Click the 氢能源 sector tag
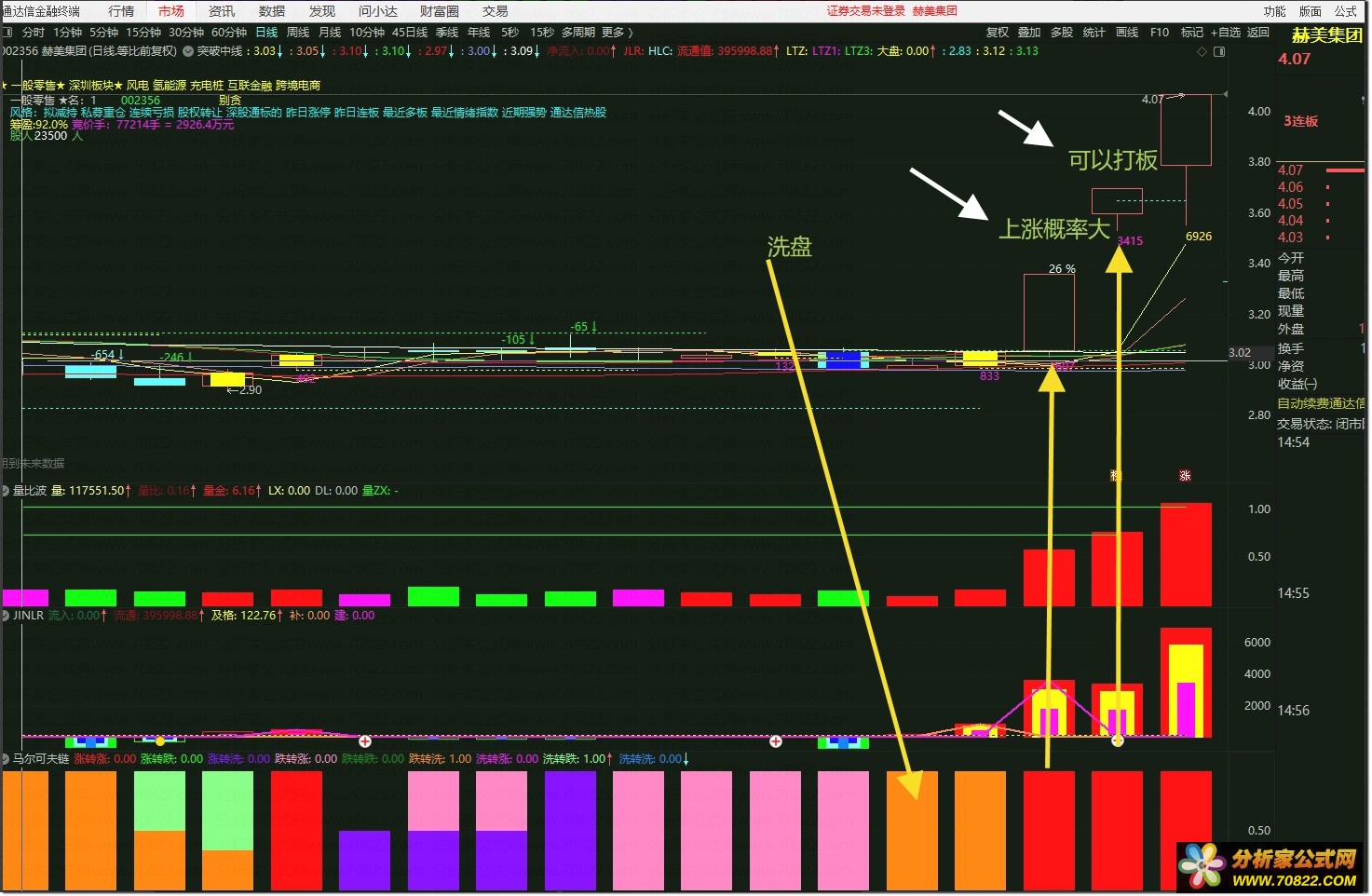 [170, 86]
